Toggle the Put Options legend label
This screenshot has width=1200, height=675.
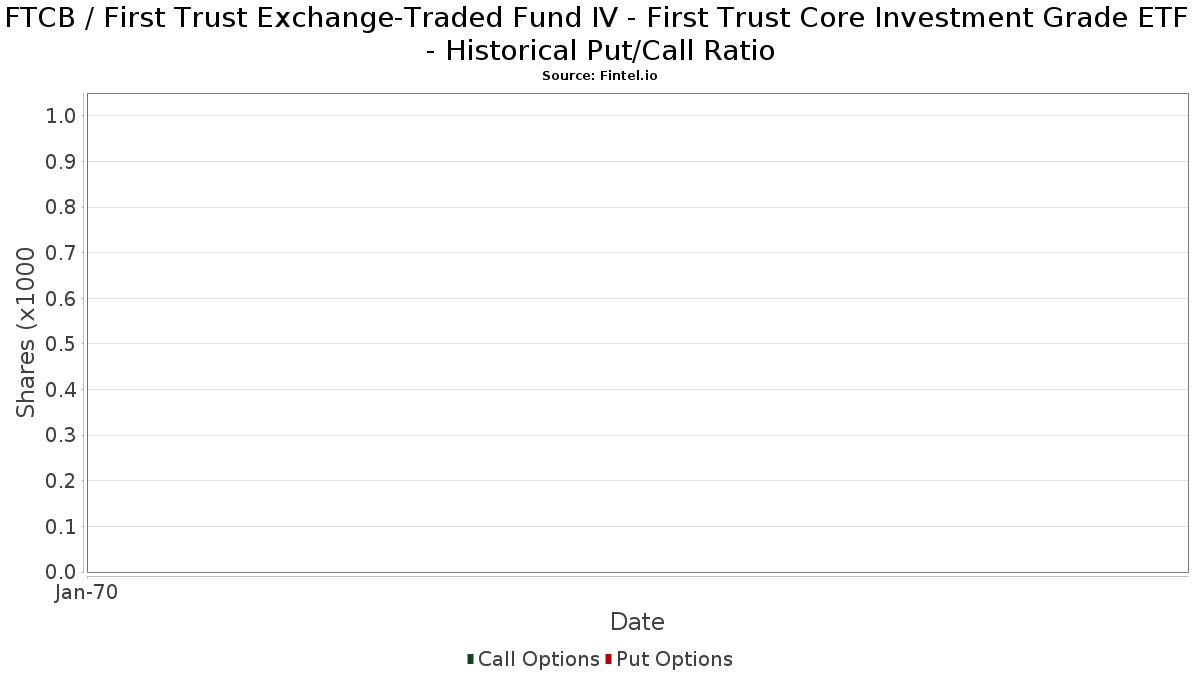674,659
